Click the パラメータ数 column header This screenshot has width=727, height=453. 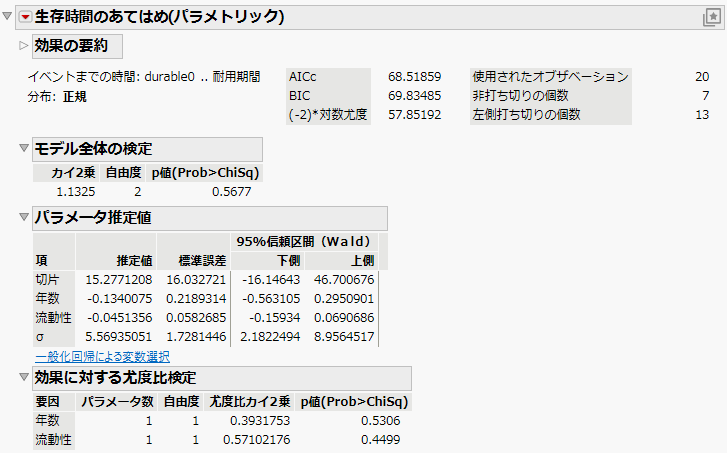point(117,402)
